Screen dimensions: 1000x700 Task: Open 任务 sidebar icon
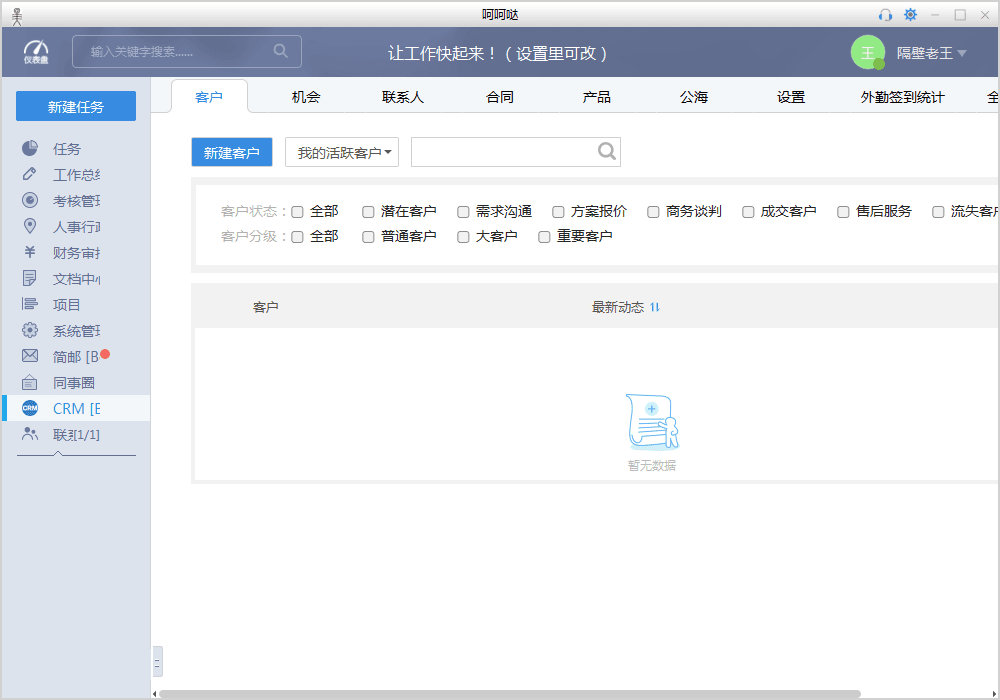coord(30,149)
